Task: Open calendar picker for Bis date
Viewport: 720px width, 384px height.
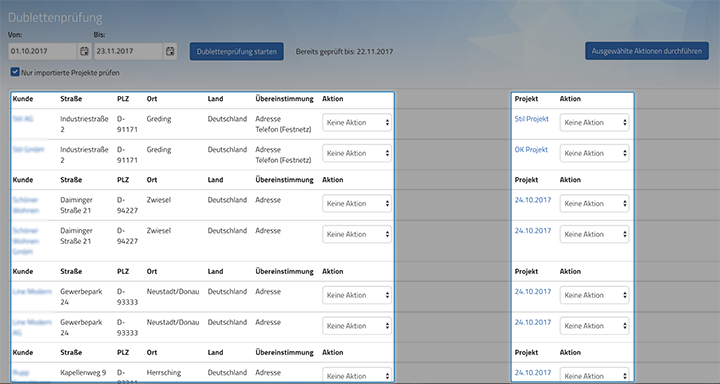Action: pos(170,51)
